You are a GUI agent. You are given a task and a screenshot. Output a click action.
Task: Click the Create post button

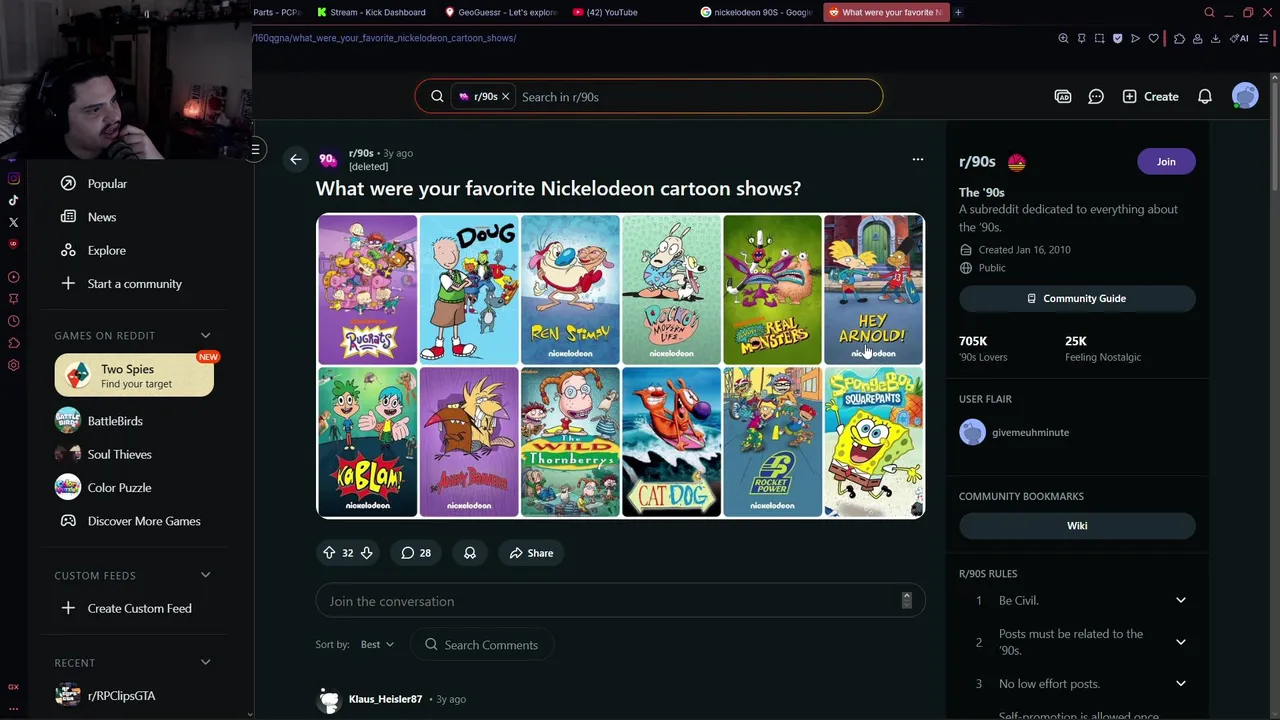click(x=1150, y=96)
